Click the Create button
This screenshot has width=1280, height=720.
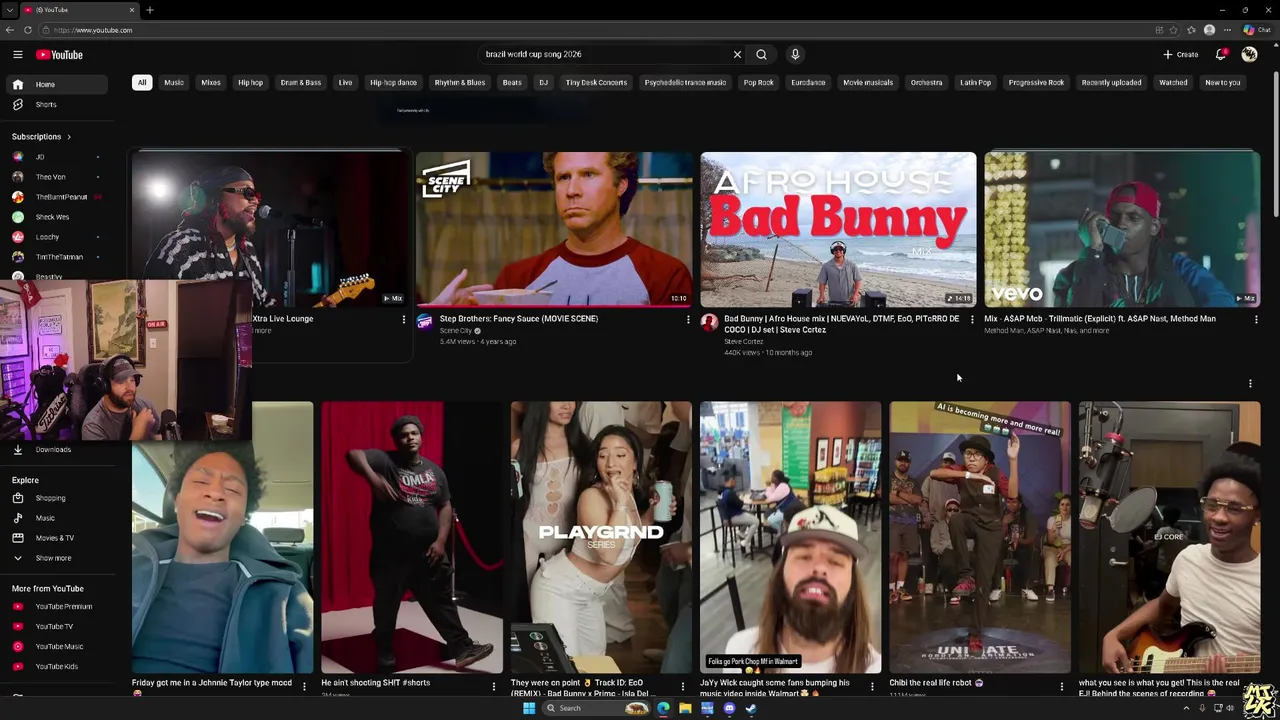(1180, 54)
